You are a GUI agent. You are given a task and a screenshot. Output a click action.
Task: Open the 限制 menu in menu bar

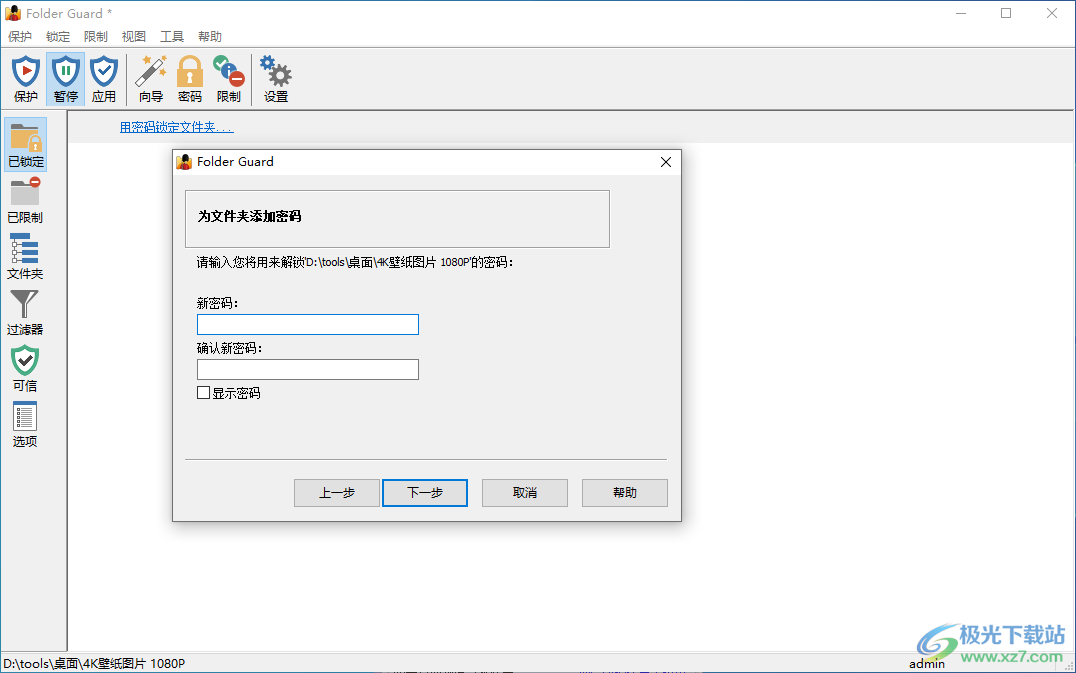pos(95,36)
